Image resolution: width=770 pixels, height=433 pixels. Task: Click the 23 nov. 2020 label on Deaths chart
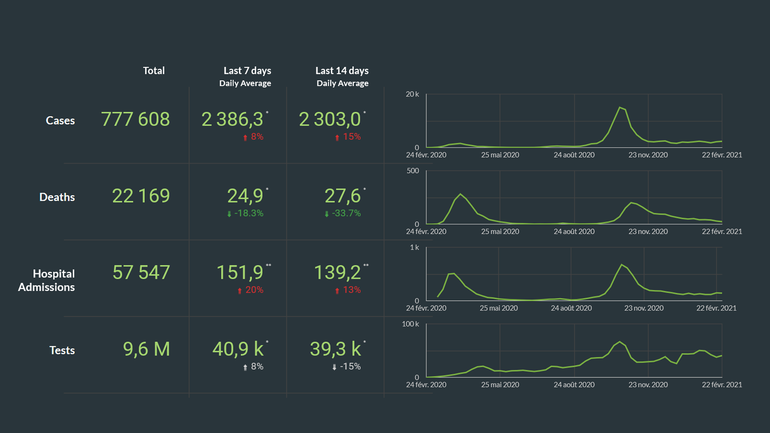pyautogui.click(x=647, y=231)
